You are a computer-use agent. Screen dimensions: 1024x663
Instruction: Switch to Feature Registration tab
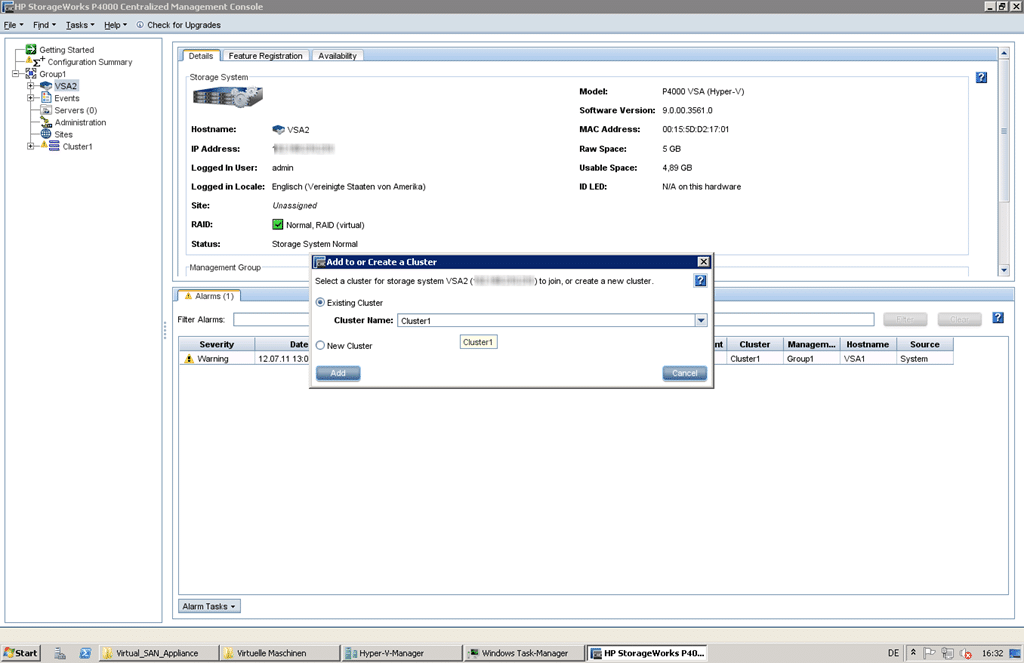point(265,56)
